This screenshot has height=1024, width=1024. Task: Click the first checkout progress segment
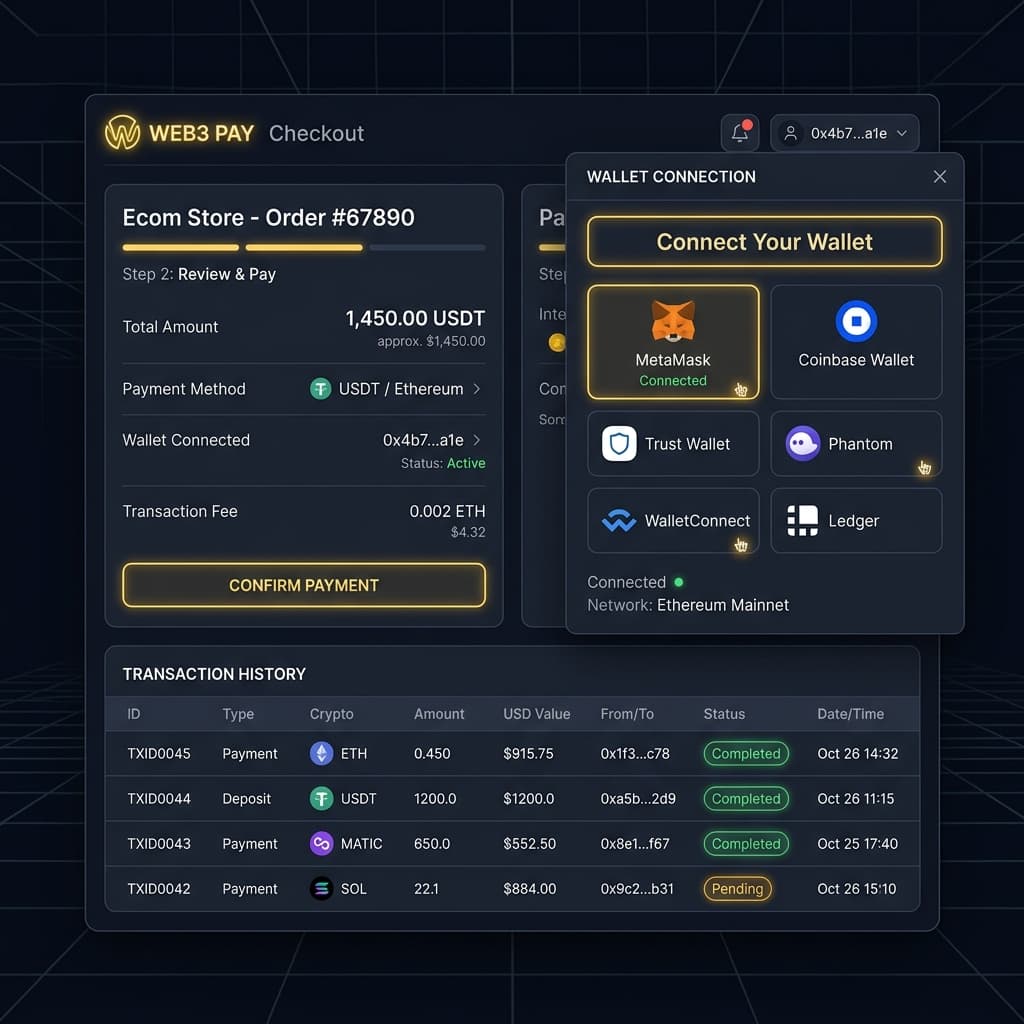[180, 248]
